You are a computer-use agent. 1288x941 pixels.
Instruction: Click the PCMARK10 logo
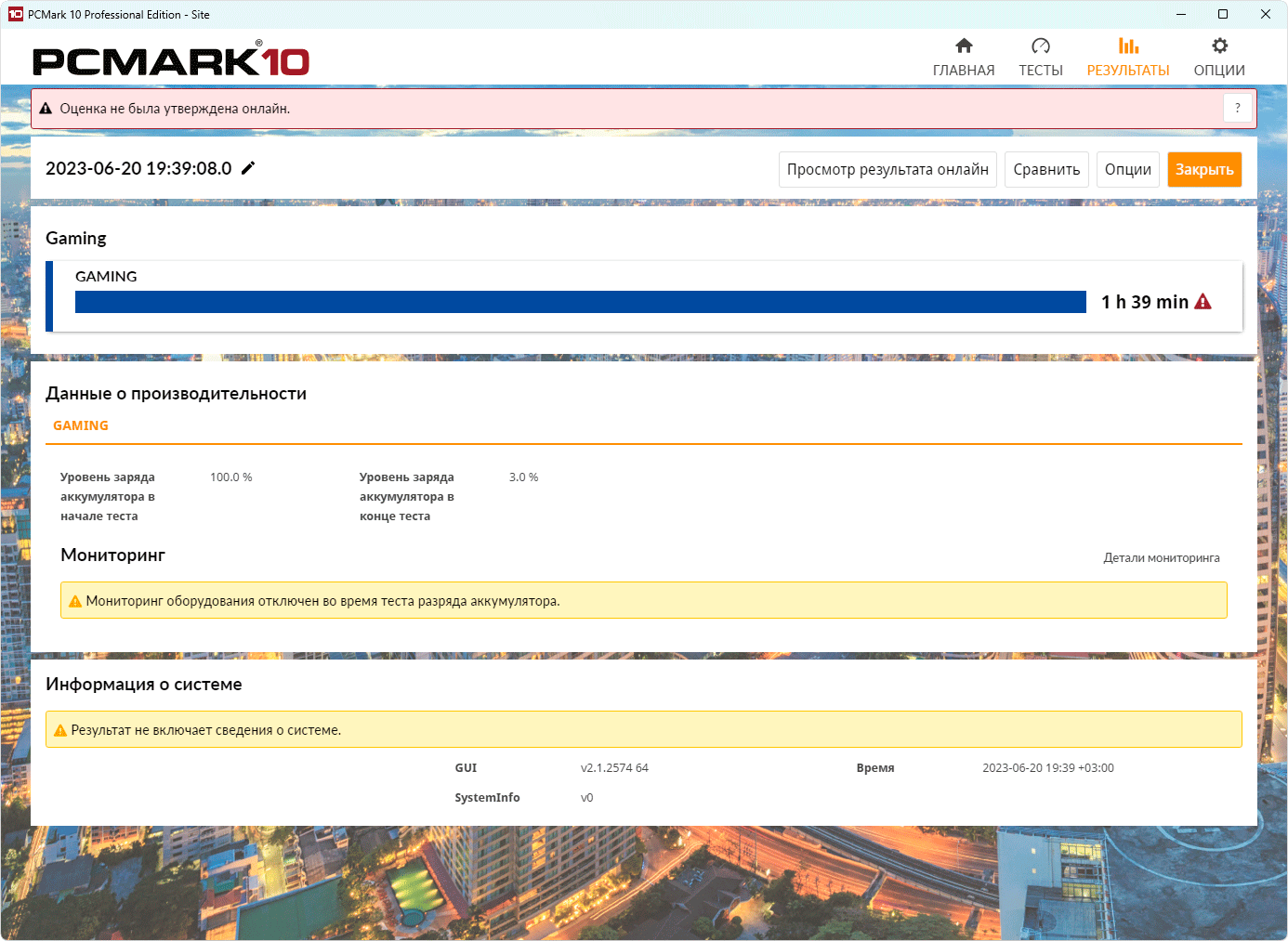point(171,59)
